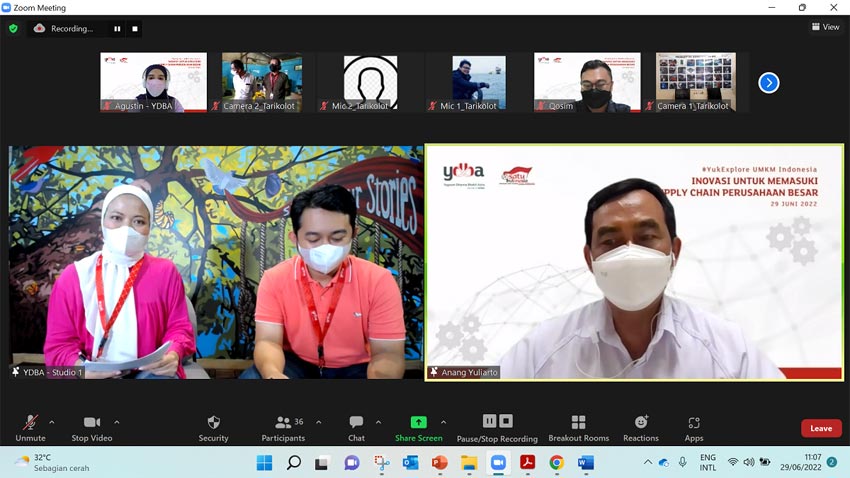Stop recording from bottom toolbar stop icon

click(506, 421)
